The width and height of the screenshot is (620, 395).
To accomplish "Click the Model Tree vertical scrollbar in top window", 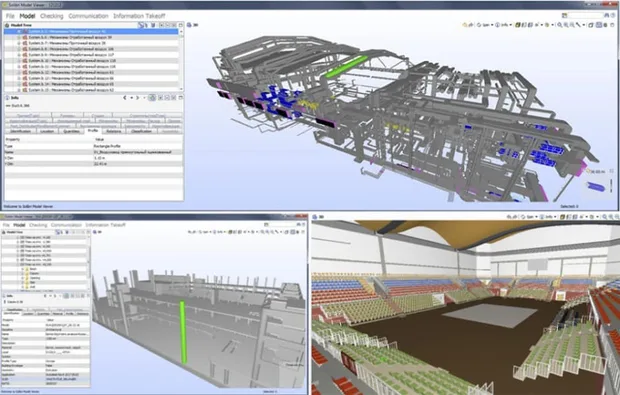I will [181, 60].
